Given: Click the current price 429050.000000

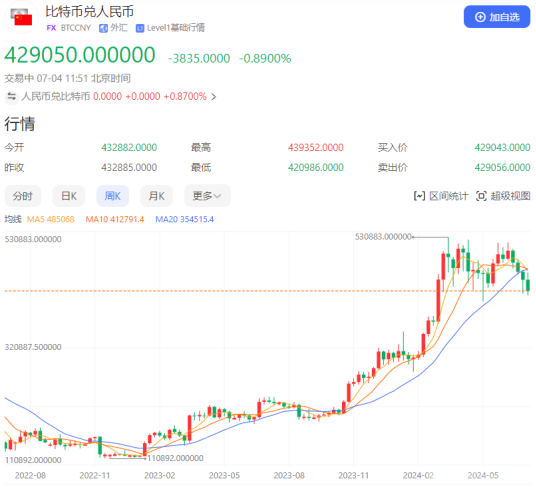Looking at the screenshot, I should pos(80,55).
